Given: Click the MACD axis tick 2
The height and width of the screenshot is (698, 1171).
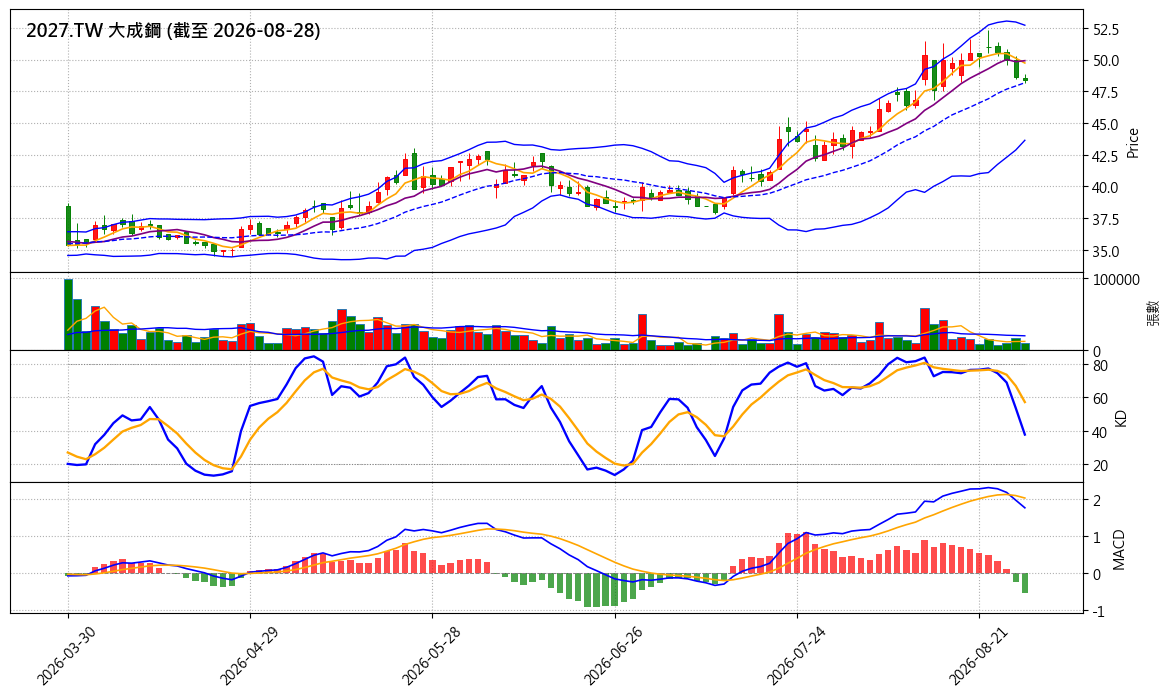Looking at the screenshot, I should point(1097,501).
